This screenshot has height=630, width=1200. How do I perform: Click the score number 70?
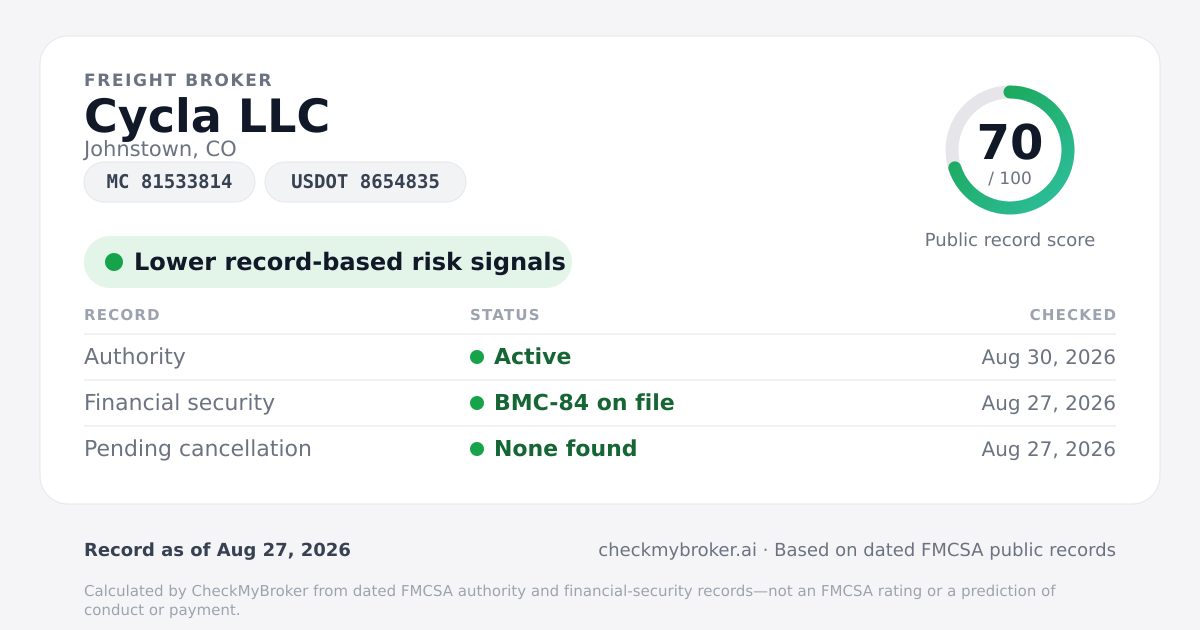click(x=1010, y=142)
